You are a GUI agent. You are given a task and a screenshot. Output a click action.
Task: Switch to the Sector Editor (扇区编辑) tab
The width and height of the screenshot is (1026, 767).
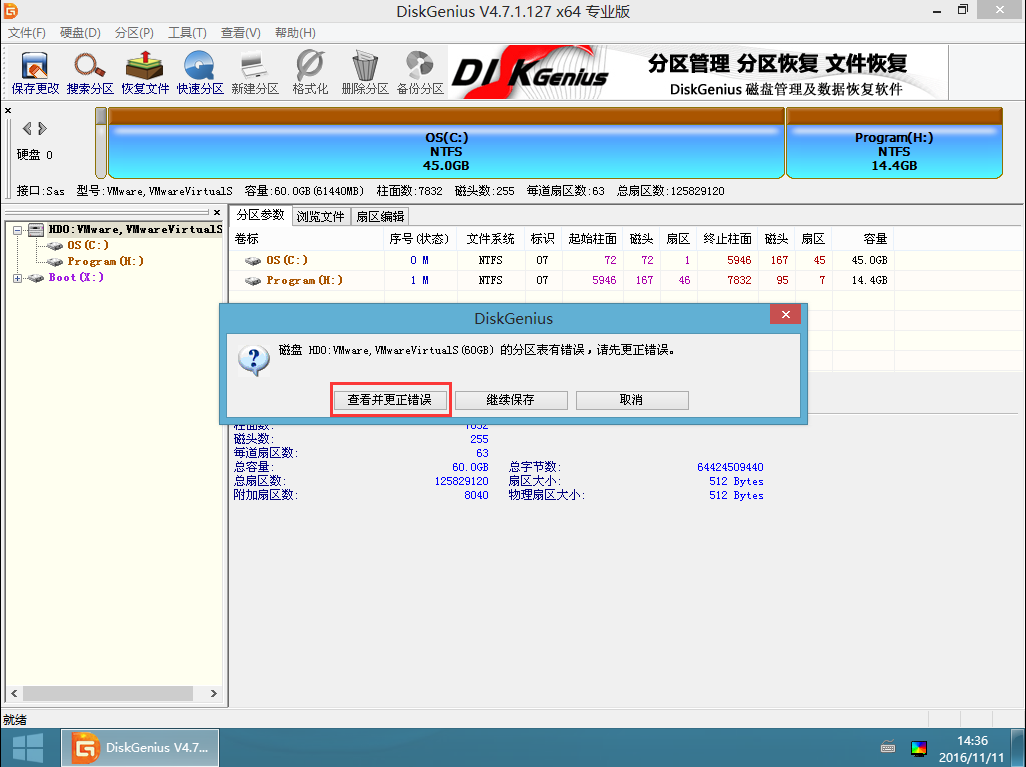(380, 217)
